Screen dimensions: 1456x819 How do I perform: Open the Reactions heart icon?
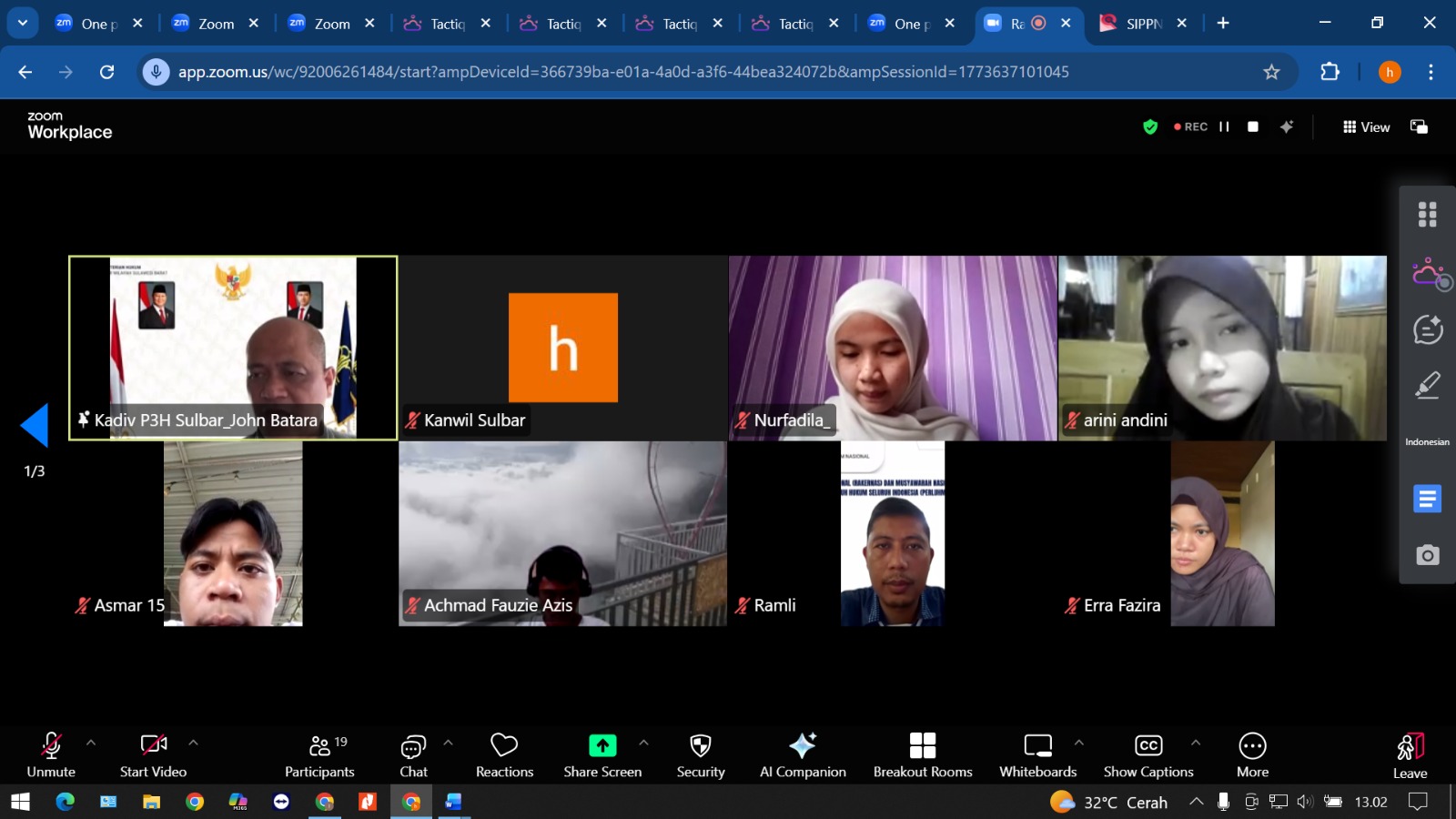click(504, 746)
